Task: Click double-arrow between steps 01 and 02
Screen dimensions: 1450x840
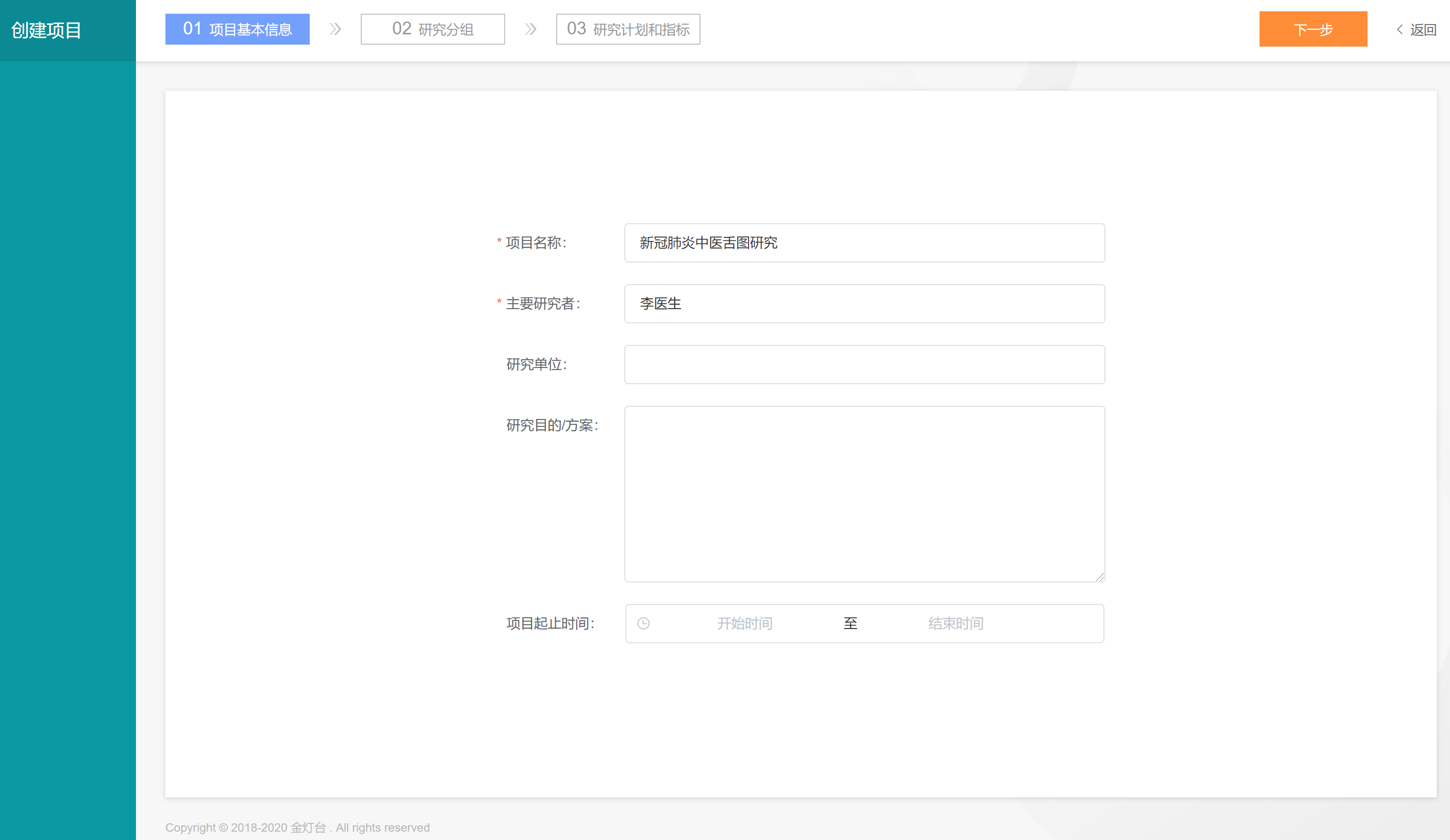Action: (x=335, y=29)
